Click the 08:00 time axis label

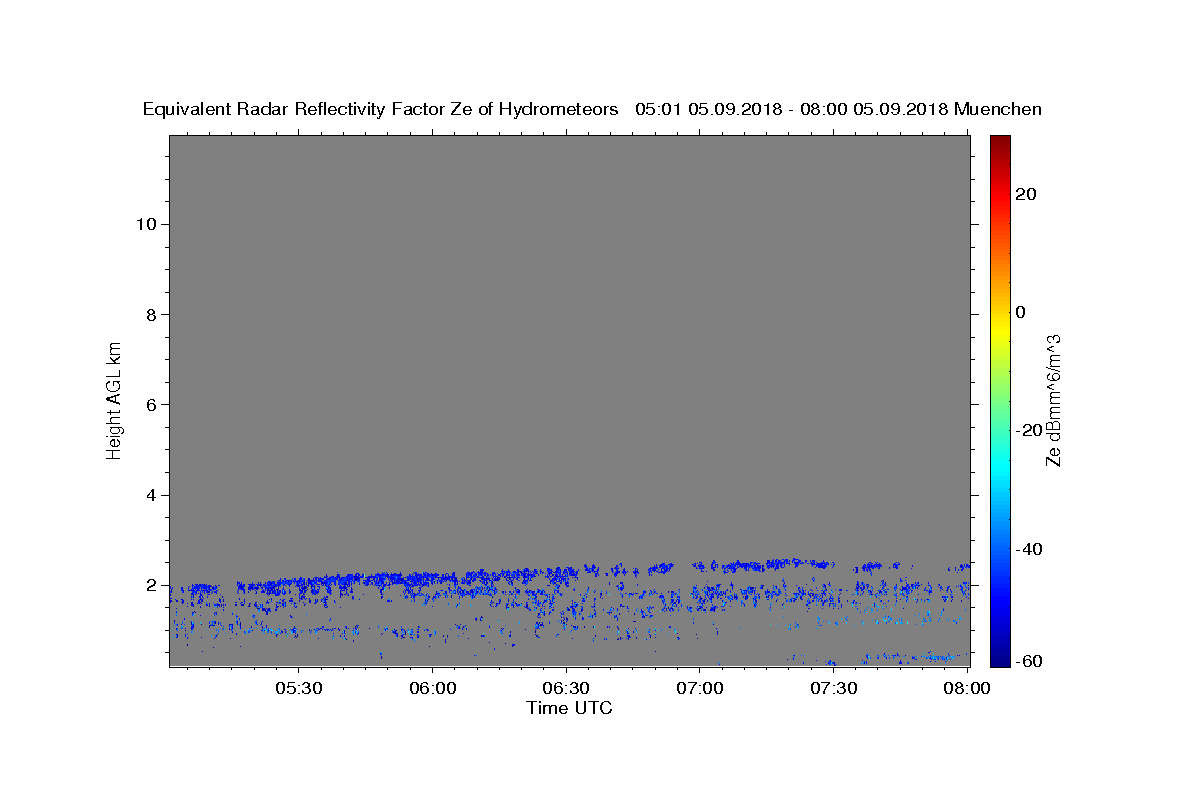pyautogui.click(x=967, y=688)
